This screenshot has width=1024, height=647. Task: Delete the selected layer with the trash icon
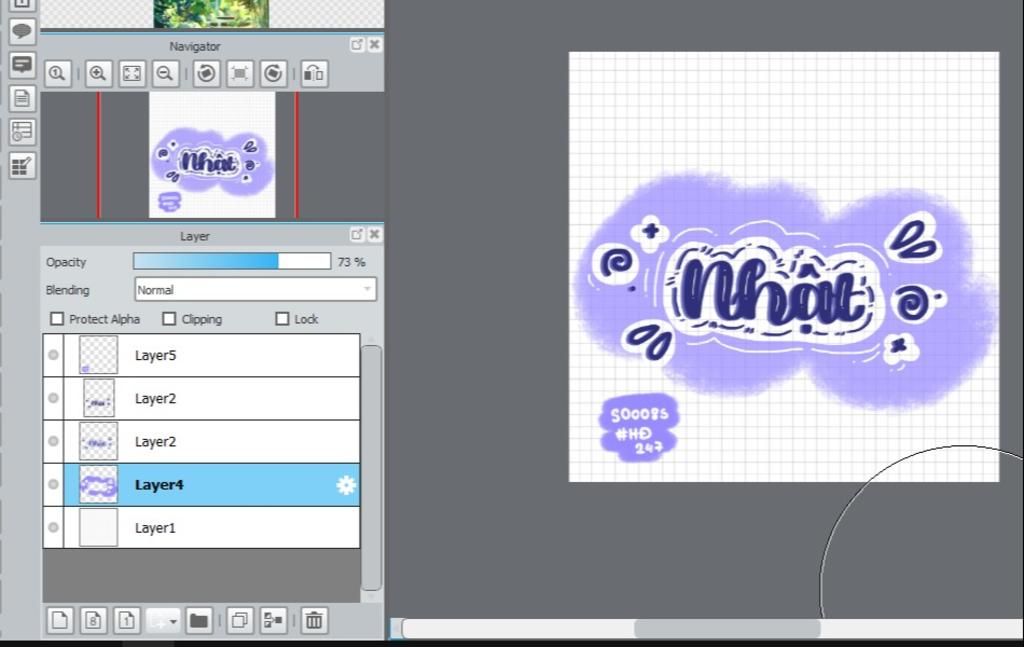(314, 620)
